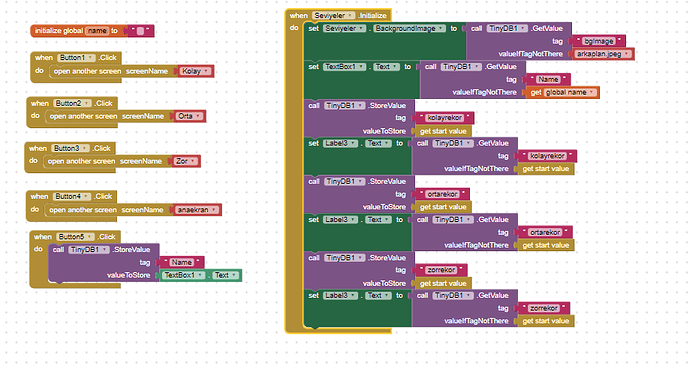The width and height of the screenshot is (690, 369).
Task: Click the empty text string block
Action: click(x=140, y=31)
